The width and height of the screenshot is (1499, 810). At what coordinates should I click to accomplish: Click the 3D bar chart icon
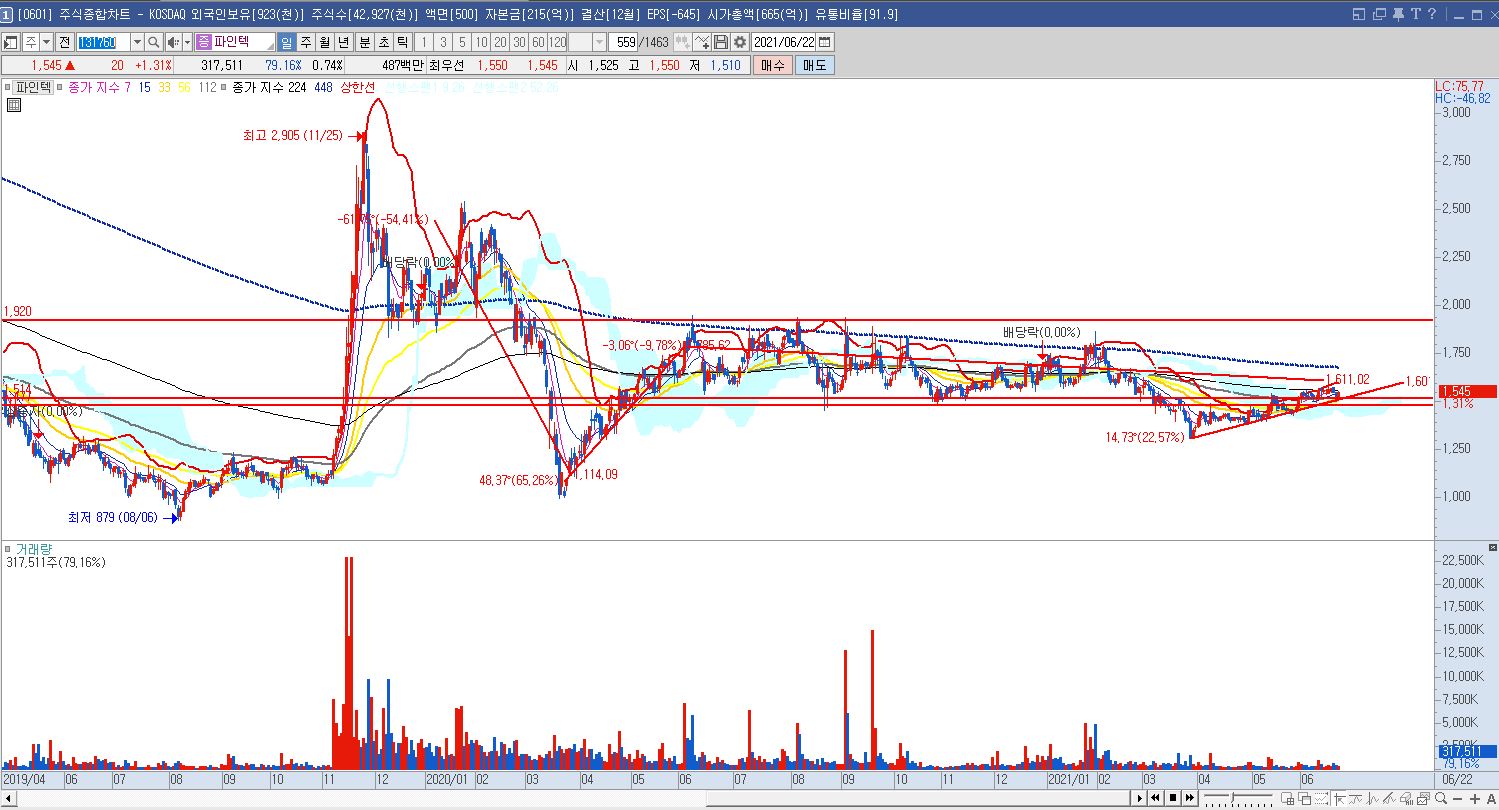coord(1407,798)
